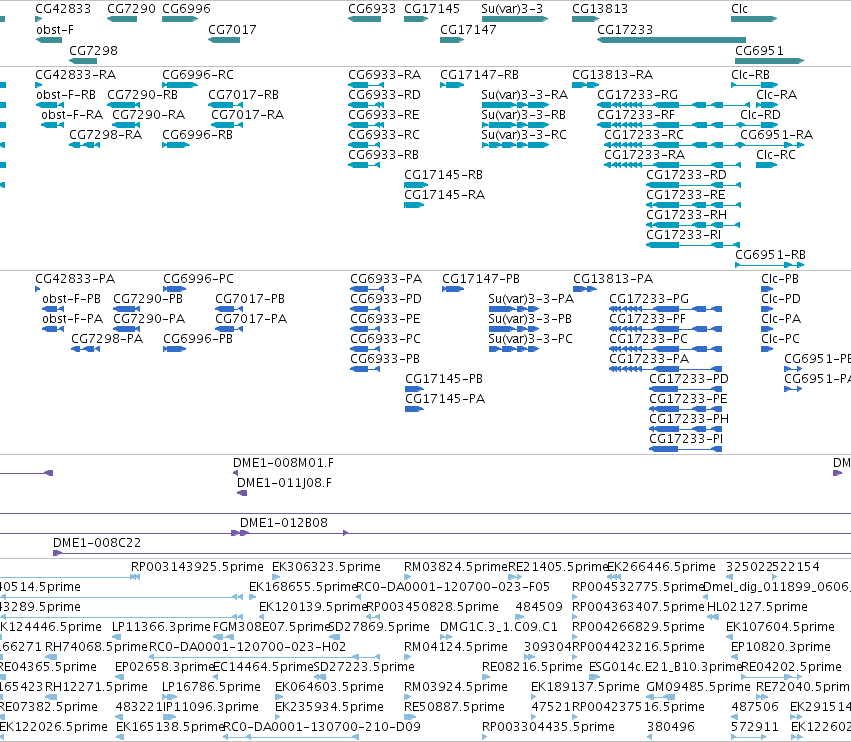Screen dimensions: 851x742
Task: Click protein CG7298-PA
Action: pyautogui.click(x=107, y=339)
